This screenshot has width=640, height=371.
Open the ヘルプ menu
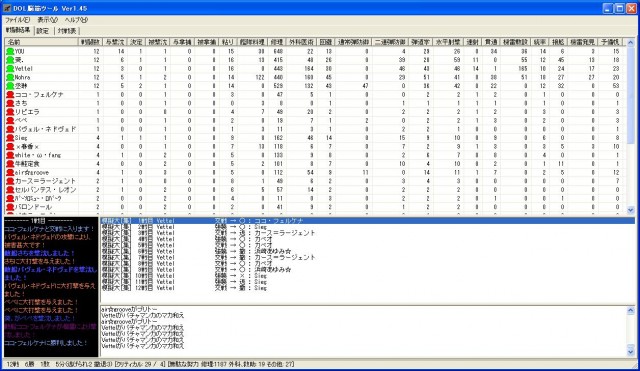pos(76,20)
